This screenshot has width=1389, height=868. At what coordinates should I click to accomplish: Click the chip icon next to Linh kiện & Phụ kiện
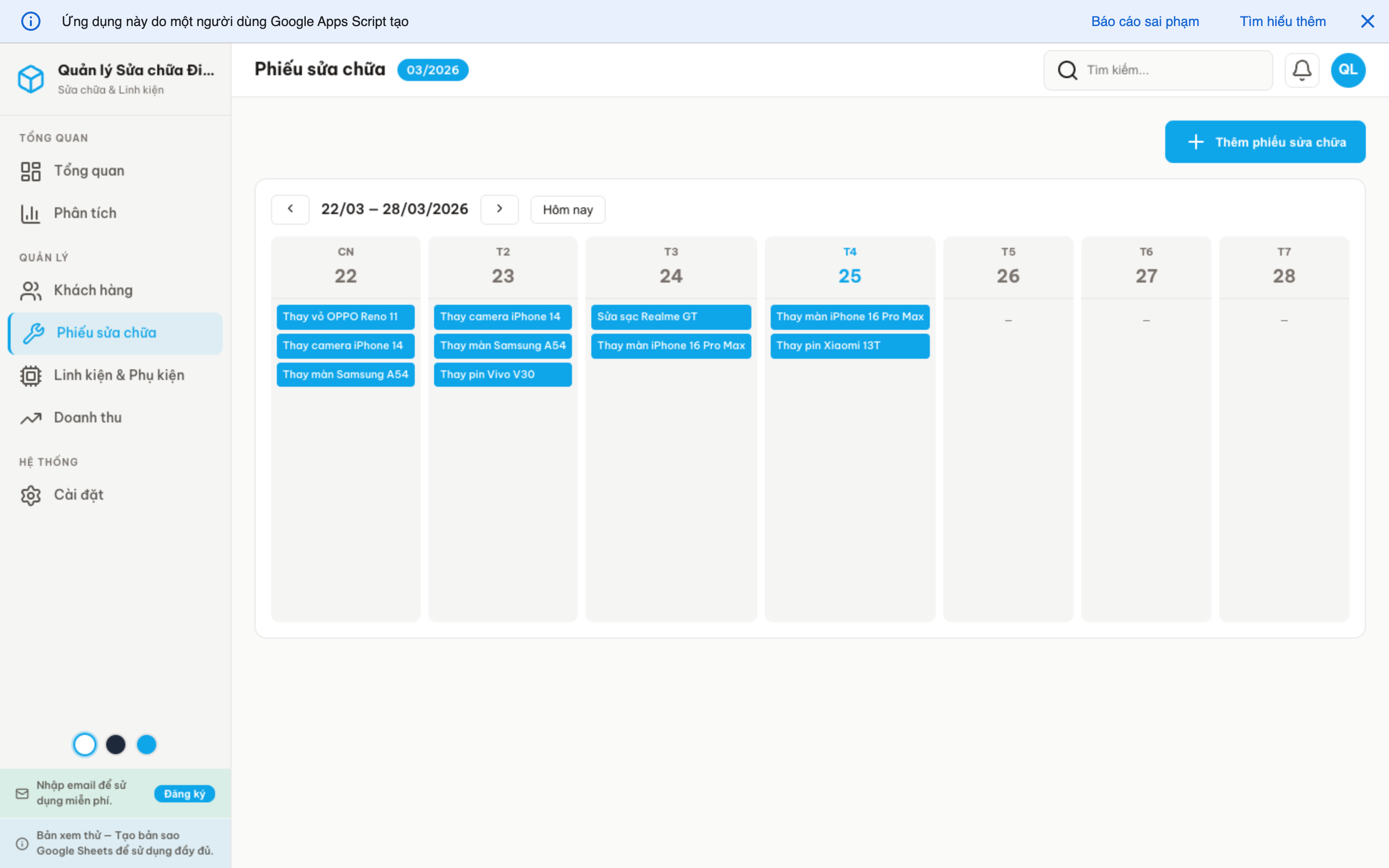30,376
